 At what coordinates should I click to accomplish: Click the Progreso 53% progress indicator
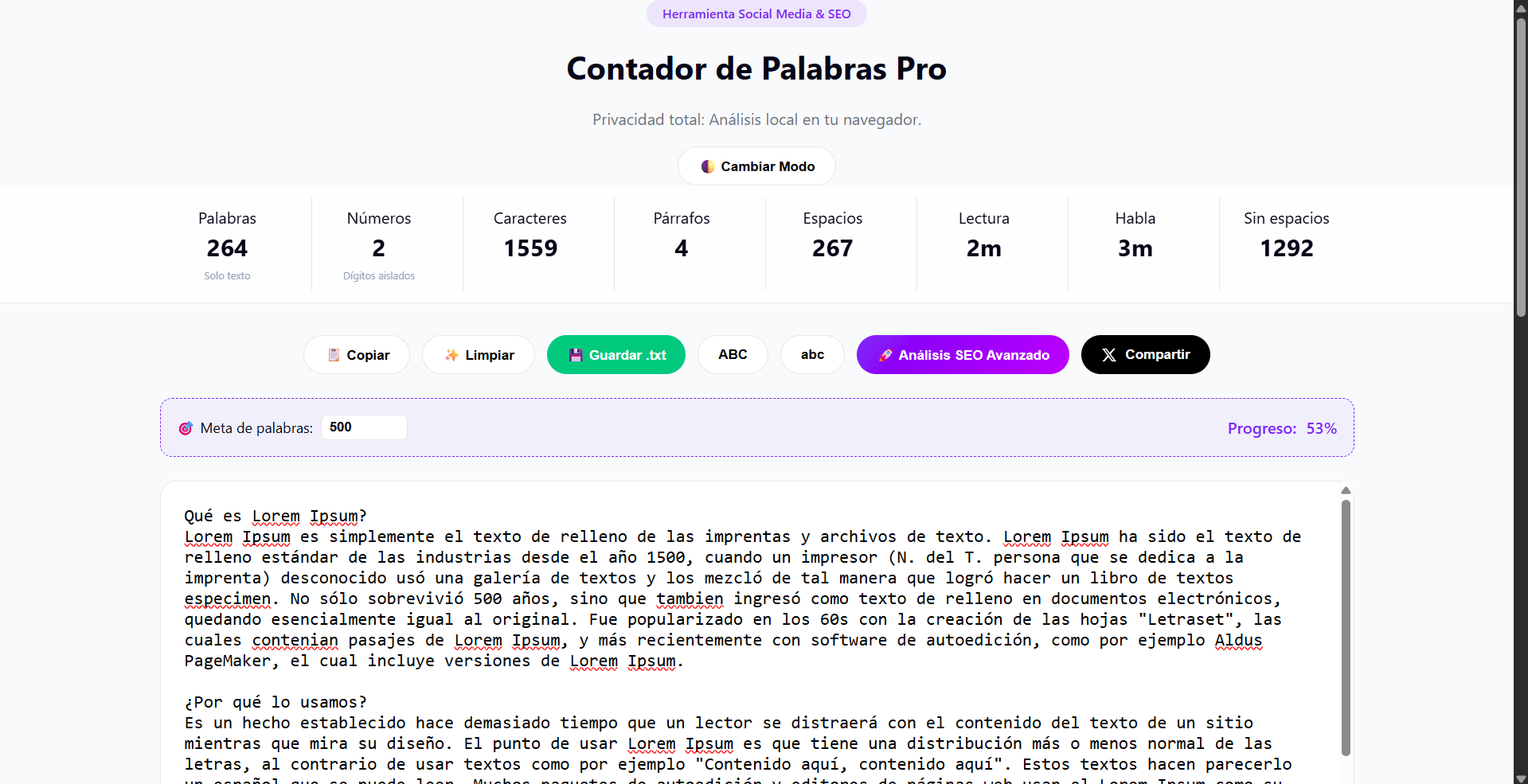[1281, 428]
